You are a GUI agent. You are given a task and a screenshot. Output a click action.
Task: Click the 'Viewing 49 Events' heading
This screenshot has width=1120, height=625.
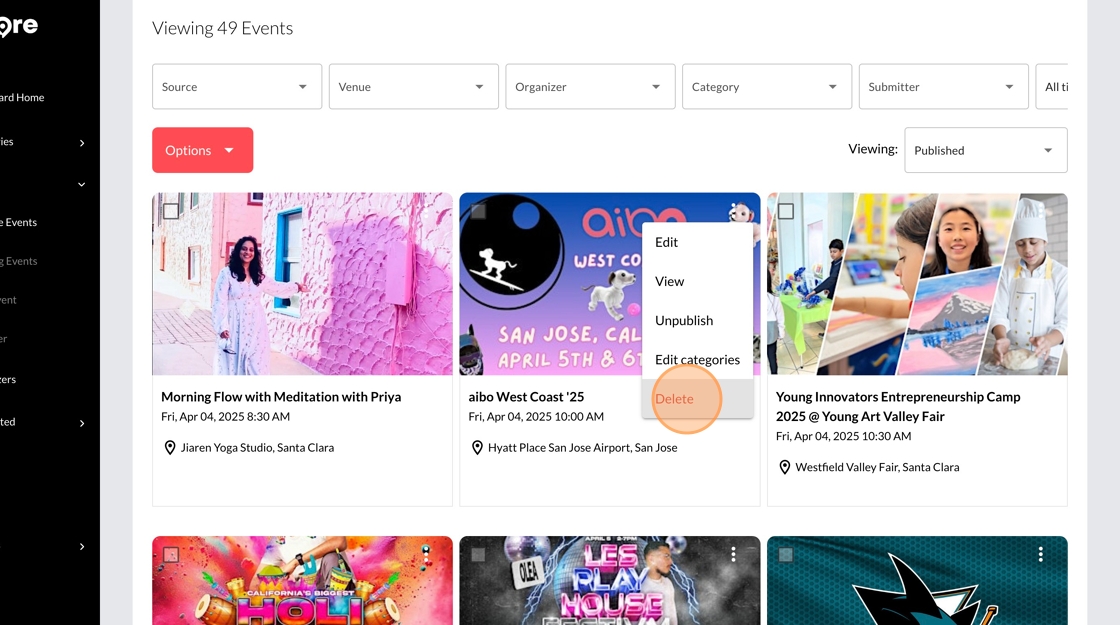(222, 28)
